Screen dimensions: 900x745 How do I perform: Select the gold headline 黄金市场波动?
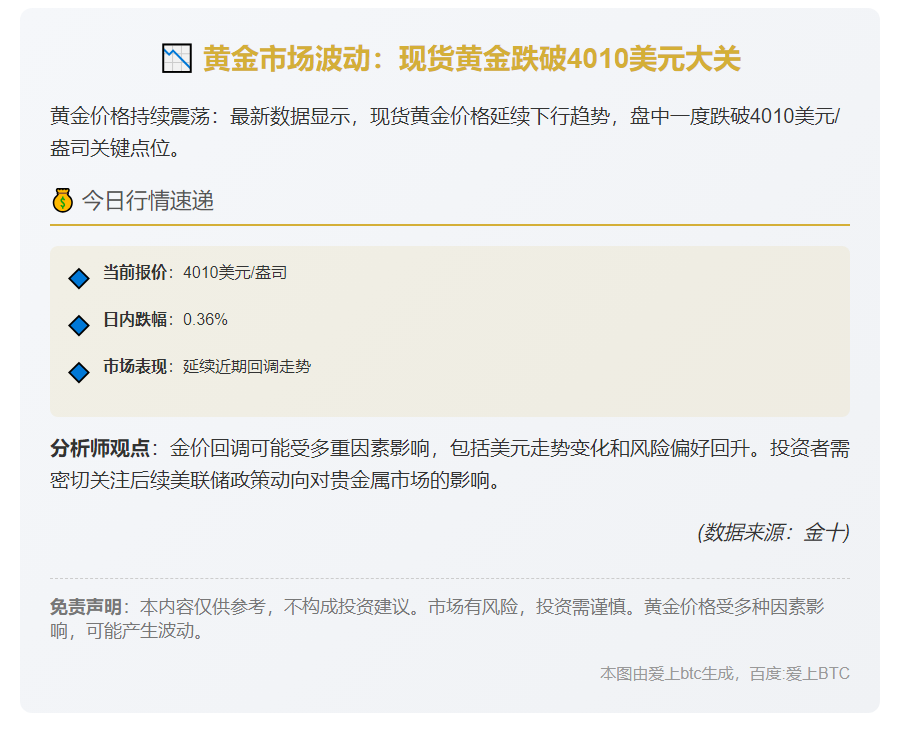[x=471, y=59]
